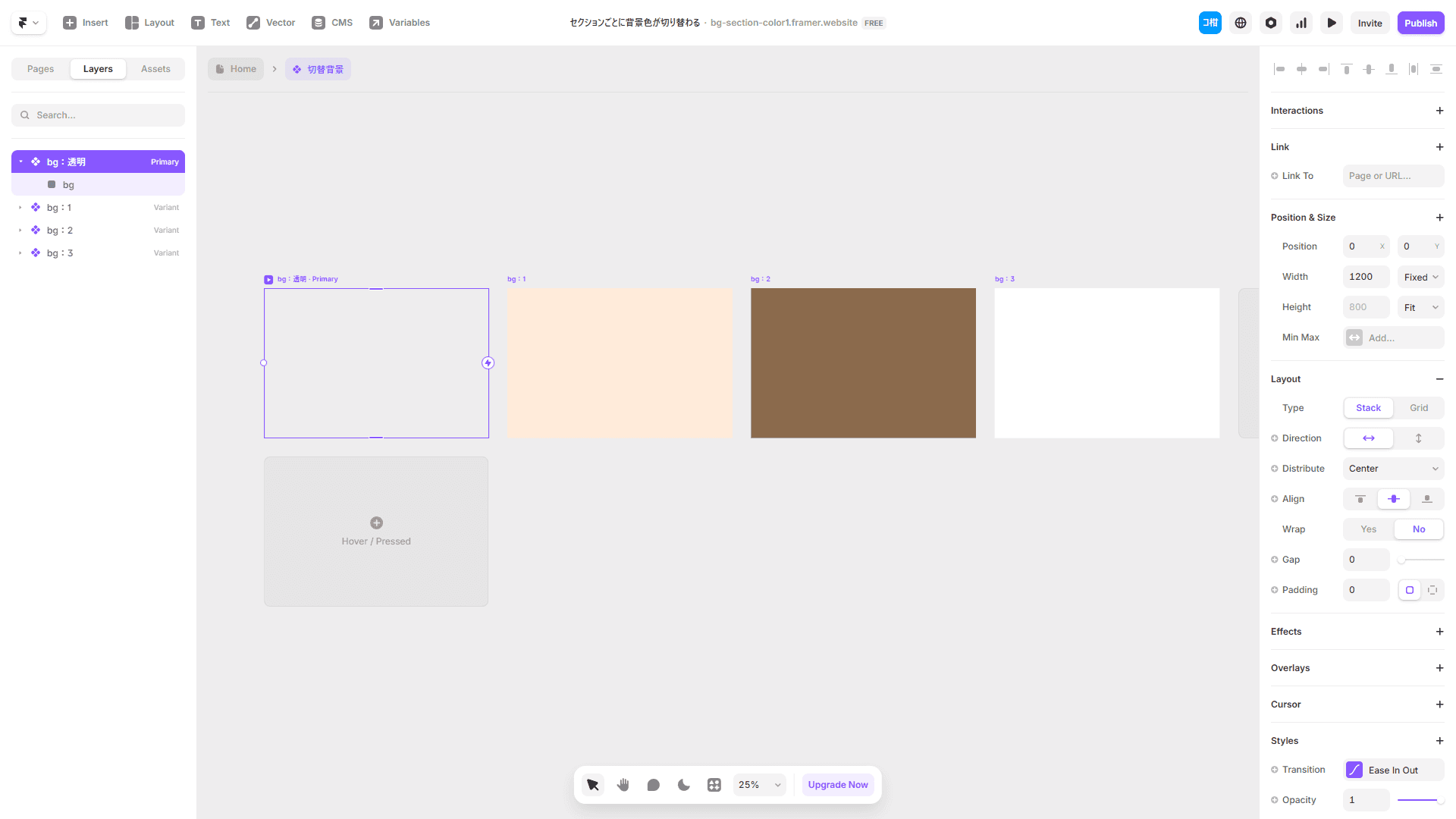
Task: Click the layers Search field
Action: coord(99,115)
